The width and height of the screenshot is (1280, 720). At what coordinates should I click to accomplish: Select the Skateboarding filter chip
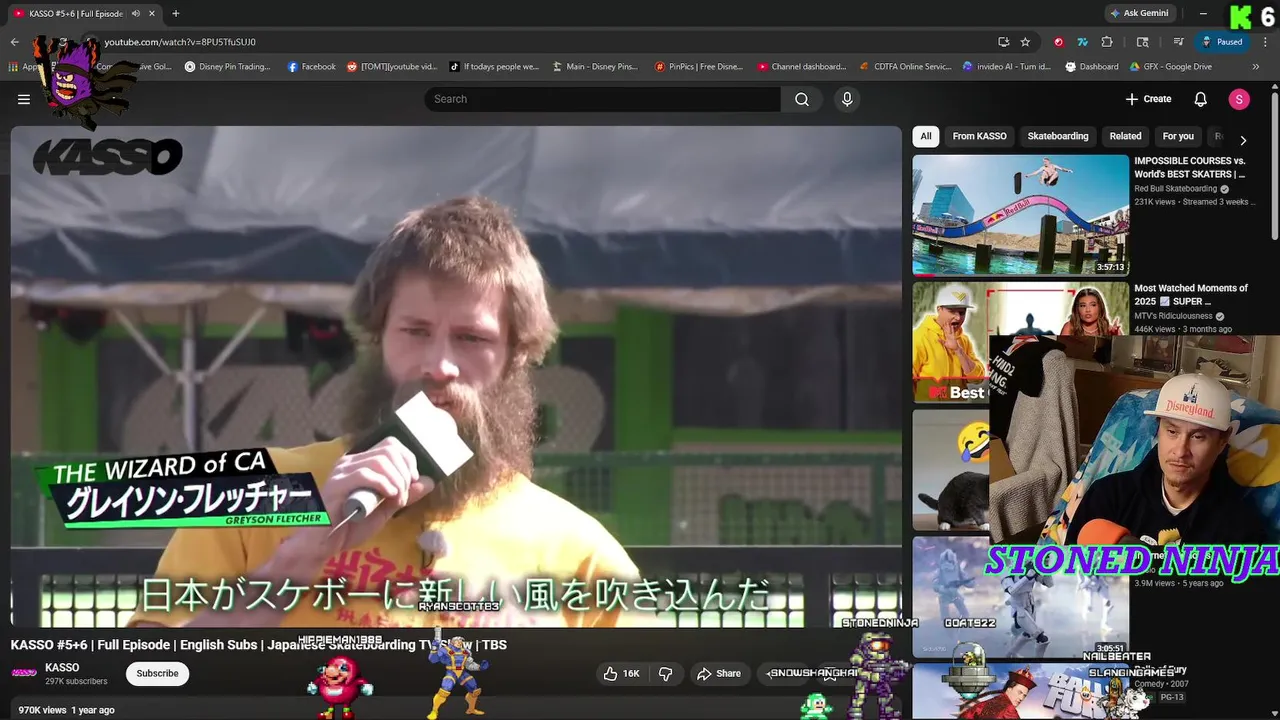coord(1057,136)
